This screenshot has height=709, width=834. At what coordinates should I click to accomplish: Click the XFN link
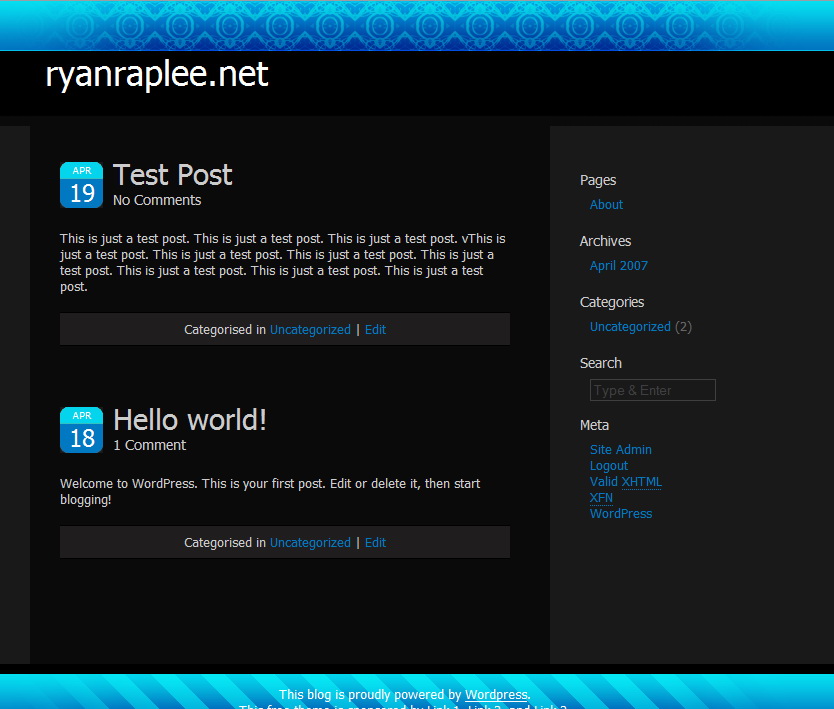point(601,498)
